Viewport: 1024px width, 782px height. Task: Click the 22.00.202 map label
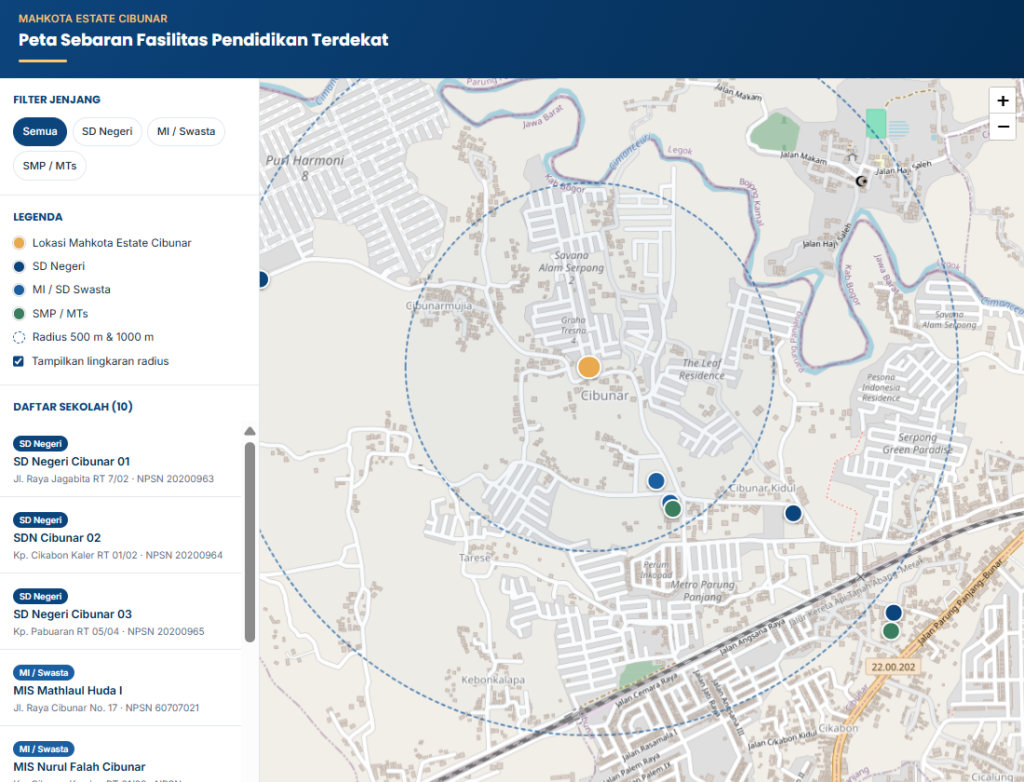pos(893,667)
